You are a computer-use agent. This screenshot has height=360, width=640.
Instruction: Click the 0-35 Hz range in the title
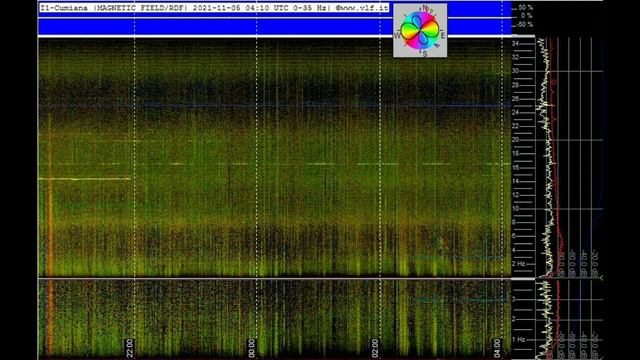[x=312, y=8]
